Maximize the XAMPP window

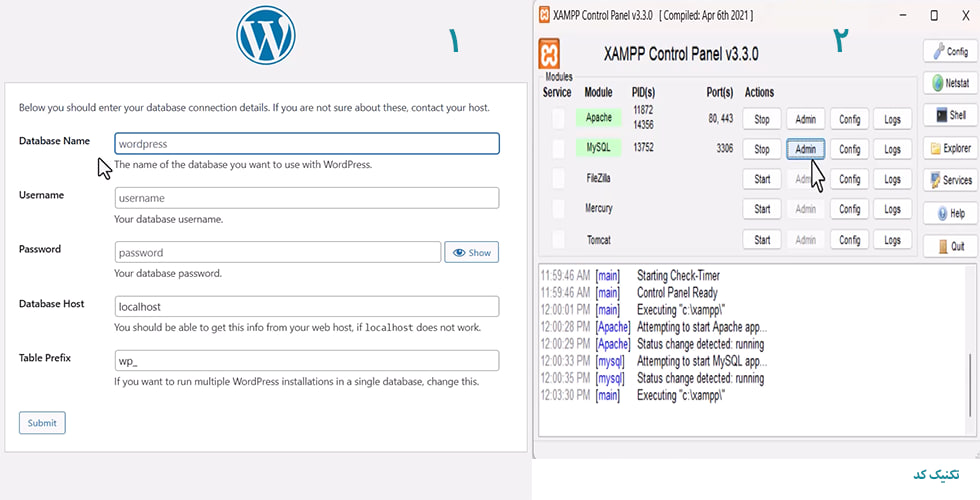[x=934, y=15]
